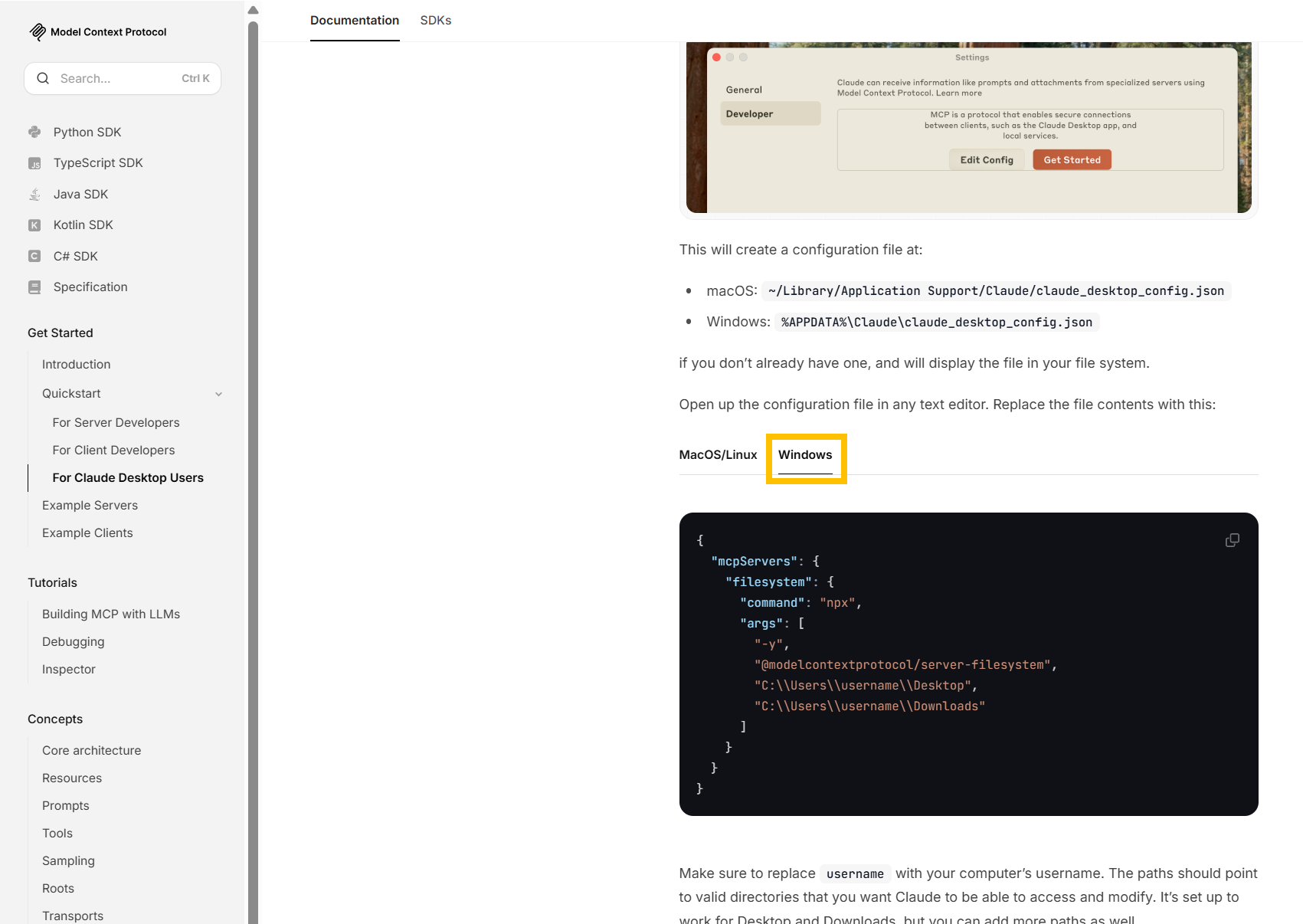1303x924 pixels.
Task: Click the "mcpServers" key in code
Action: (x=755, y=562)
